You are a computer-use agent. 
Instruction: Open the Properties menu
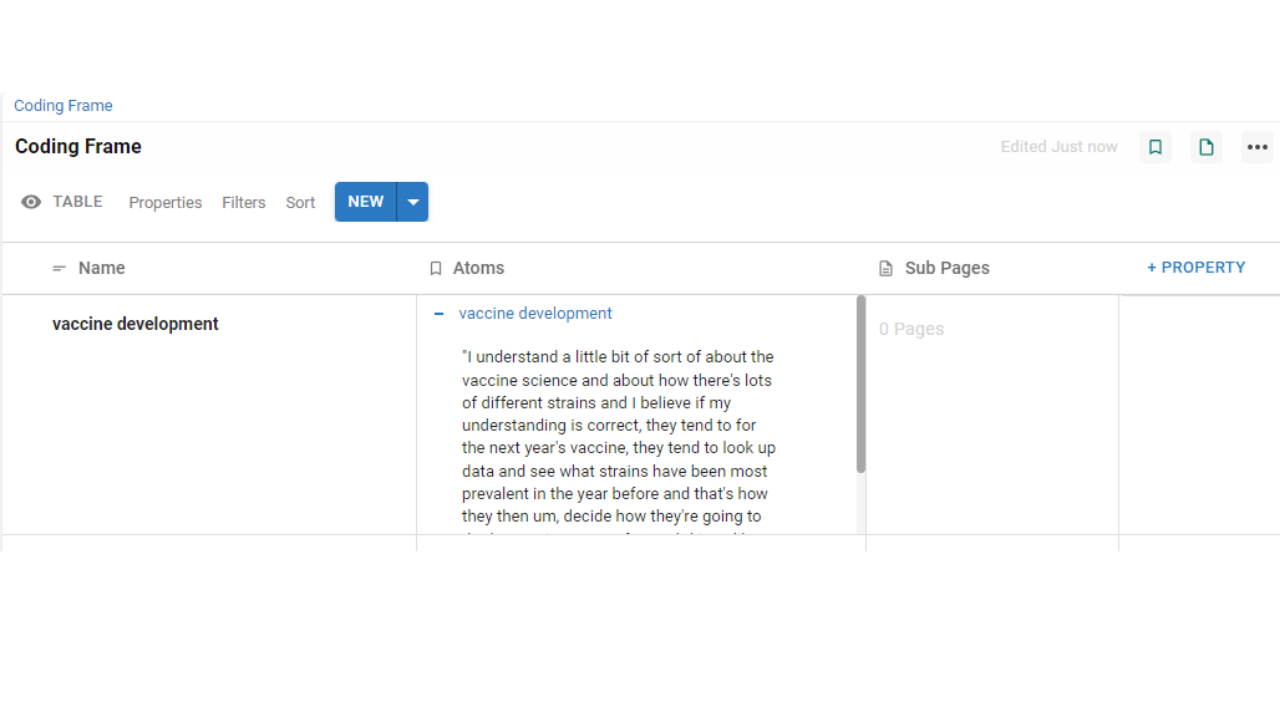pyautogui.click(x=165, y=202)
